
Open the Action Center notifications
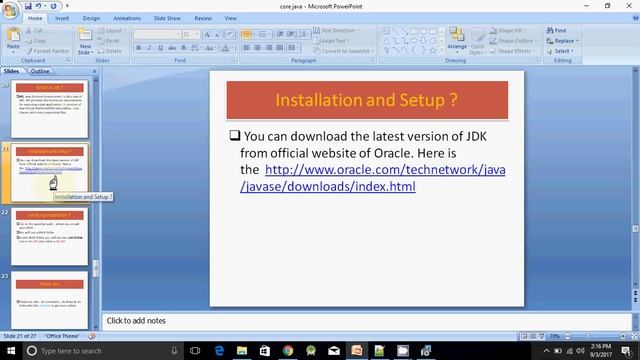pyautogui.click(x=627, y=351)
